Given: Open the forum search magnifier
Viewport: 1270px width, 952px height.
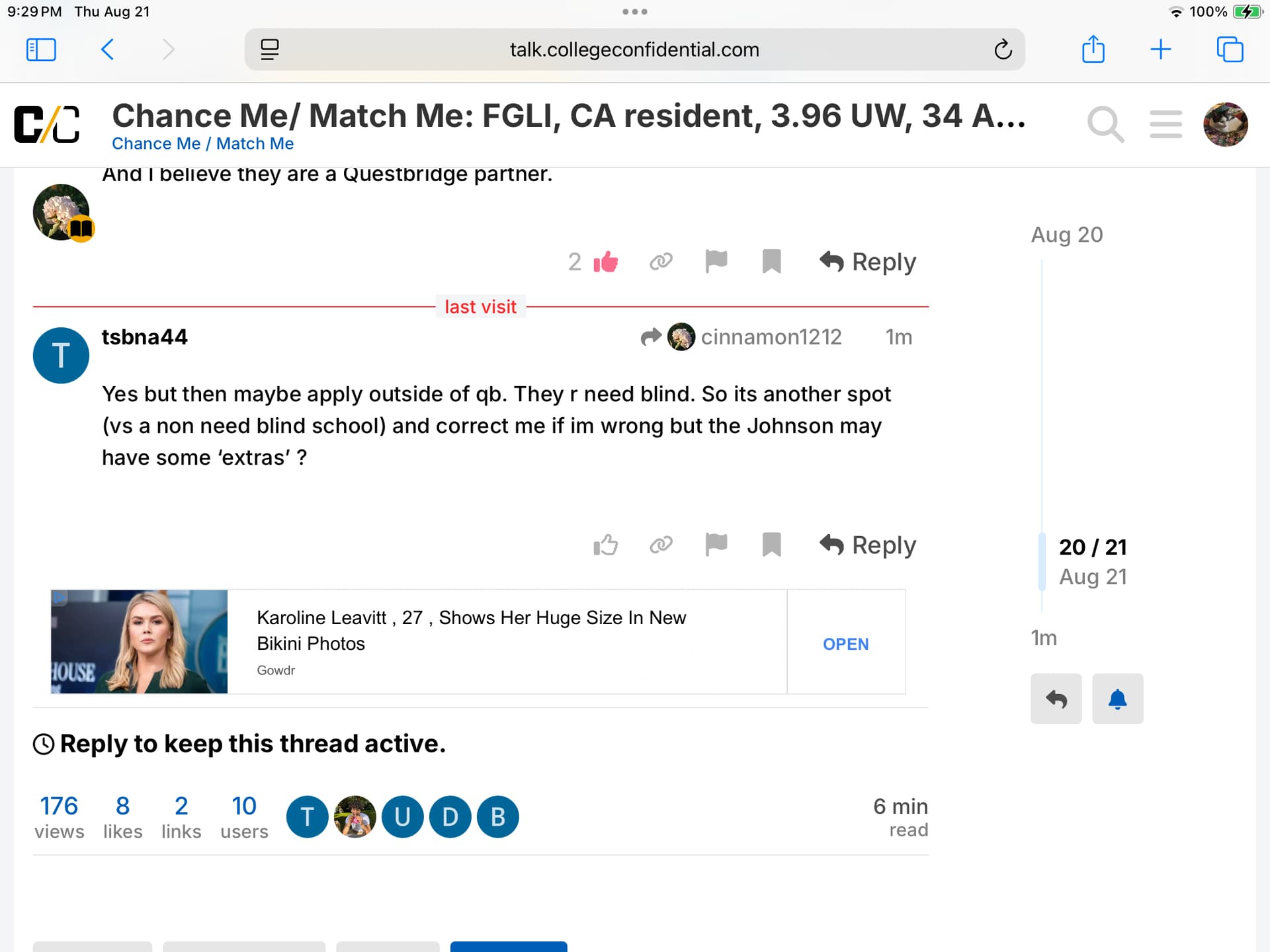Looking at the screenshot, I should click(x=1105, y=124).
